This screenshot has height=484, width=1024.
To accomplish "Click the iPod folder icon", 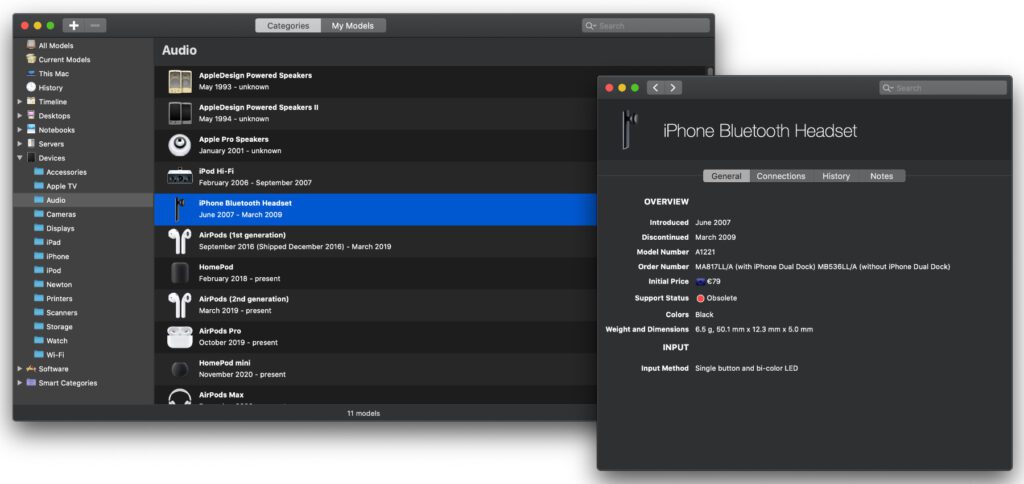I will pos(39,270).
